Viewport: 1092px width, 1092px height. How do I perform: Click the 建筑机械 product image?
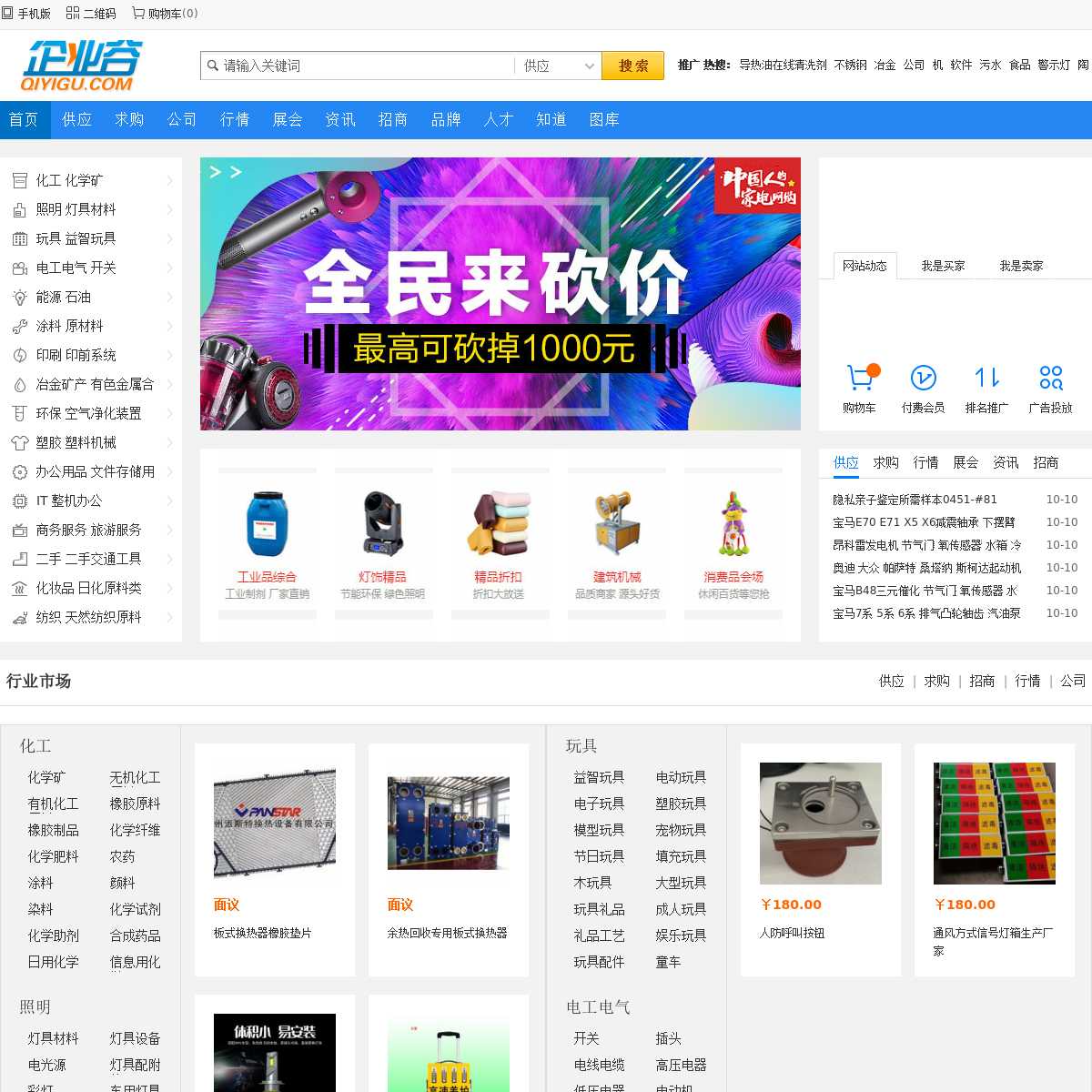[x=617, y=523]
